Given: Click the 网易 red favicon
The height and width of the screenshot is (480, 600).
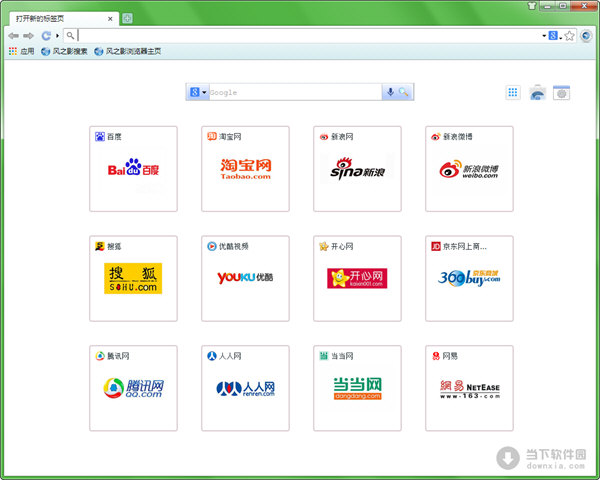Looking at the screenshot, I should coord(436,356).
